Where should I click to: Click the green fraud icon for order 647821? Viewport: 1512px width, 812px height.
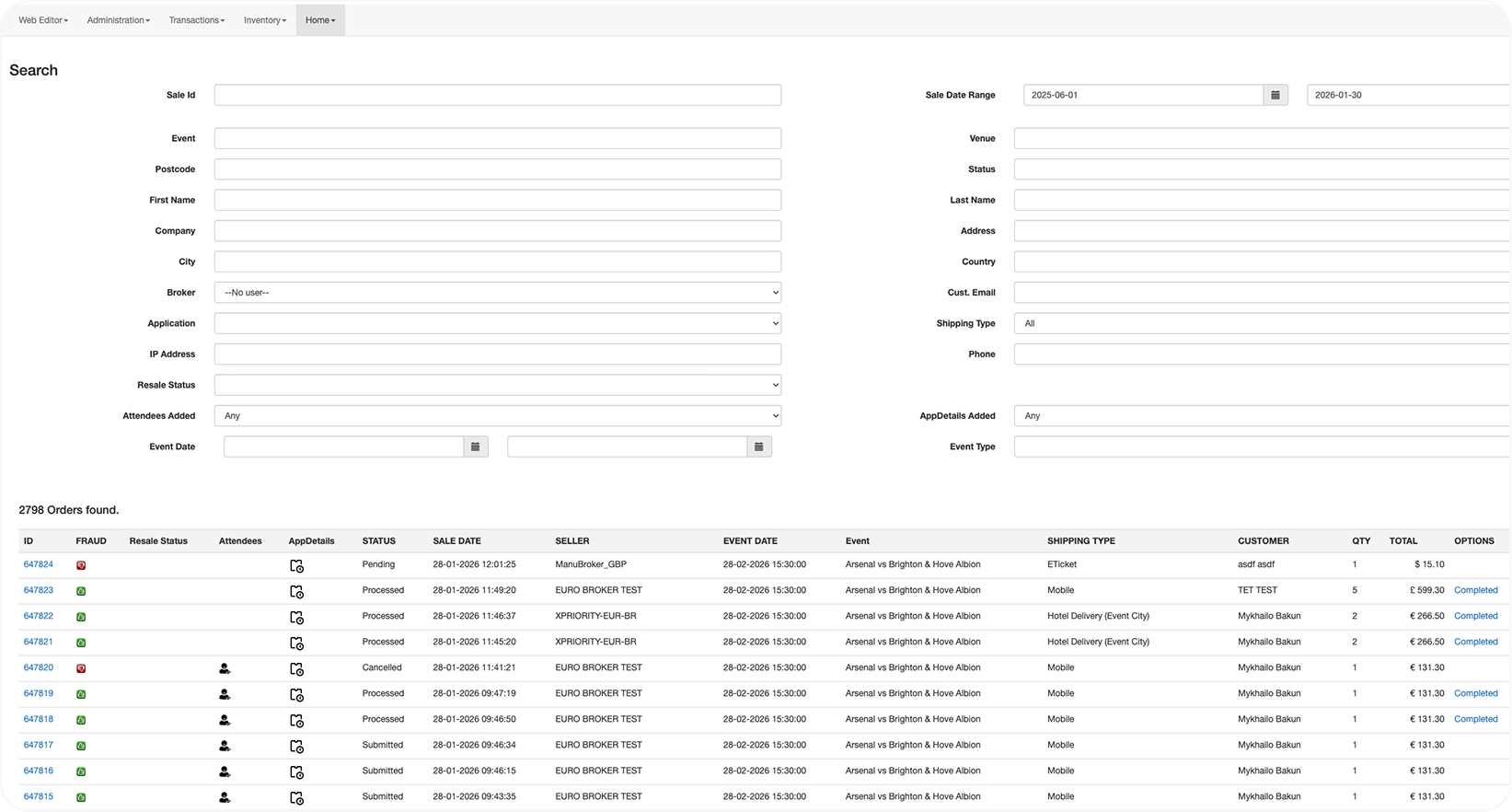[x=81, y=643]
